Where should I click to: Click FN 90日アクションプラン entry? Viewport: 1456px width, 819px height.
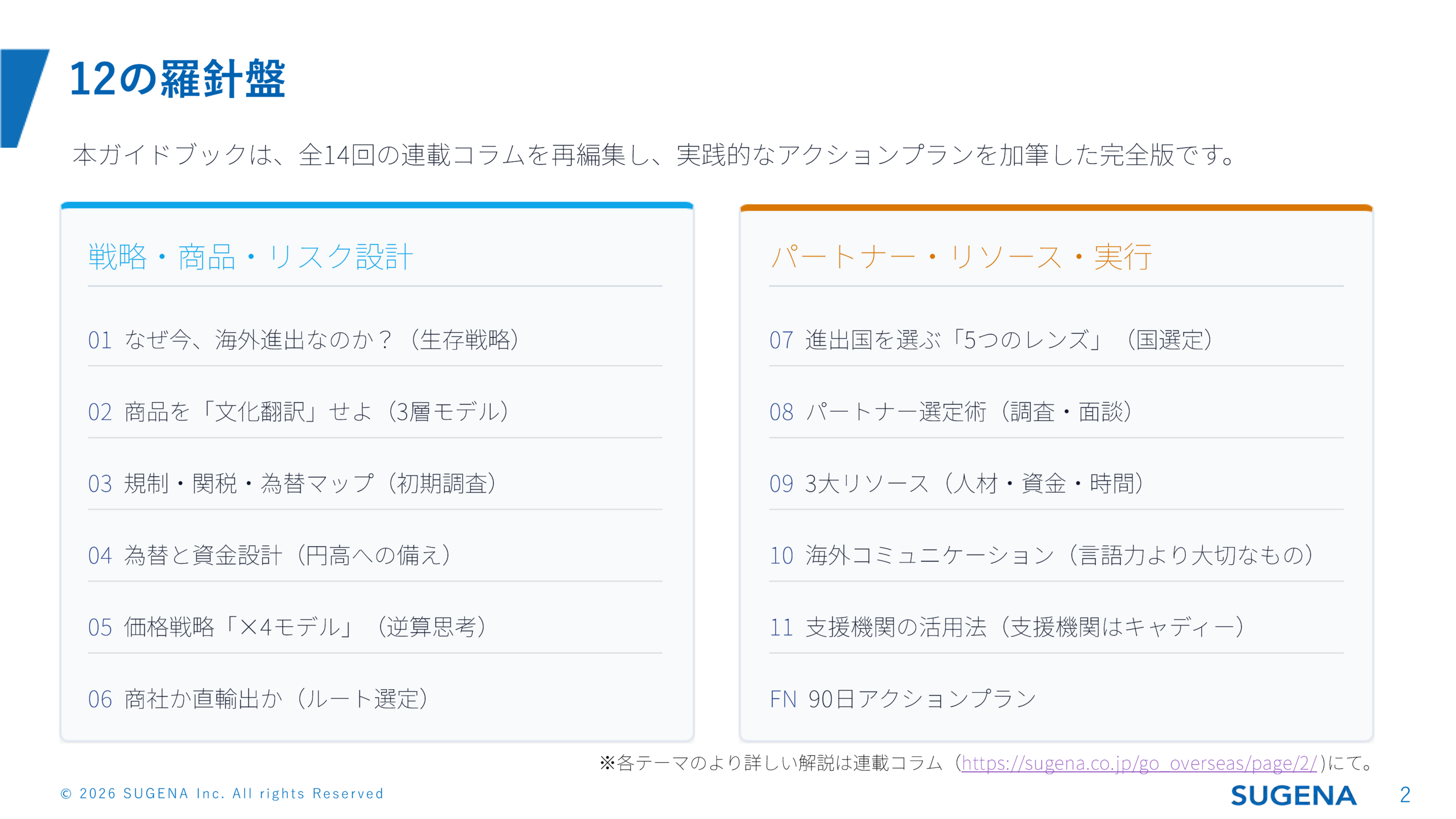pyautogui.click(x=903, y=699)
